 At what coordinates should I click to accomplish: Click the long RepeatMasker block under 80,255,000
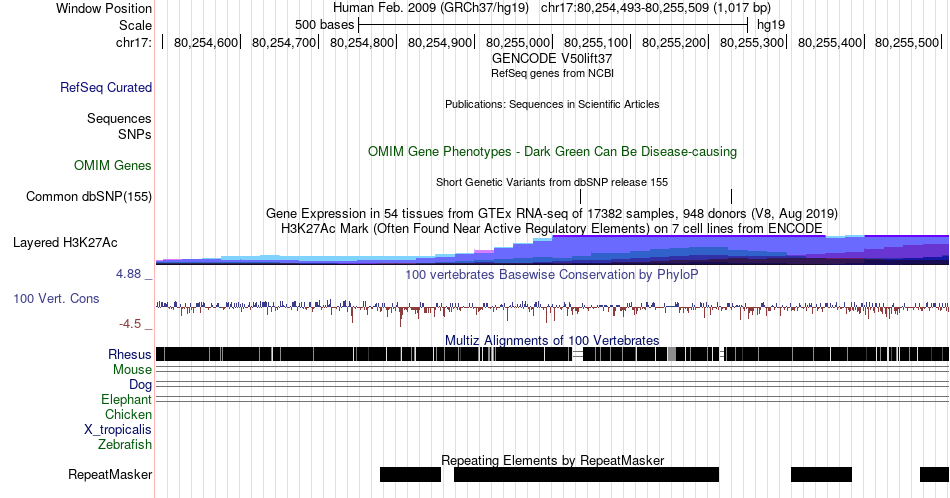[x=586, y=474]
